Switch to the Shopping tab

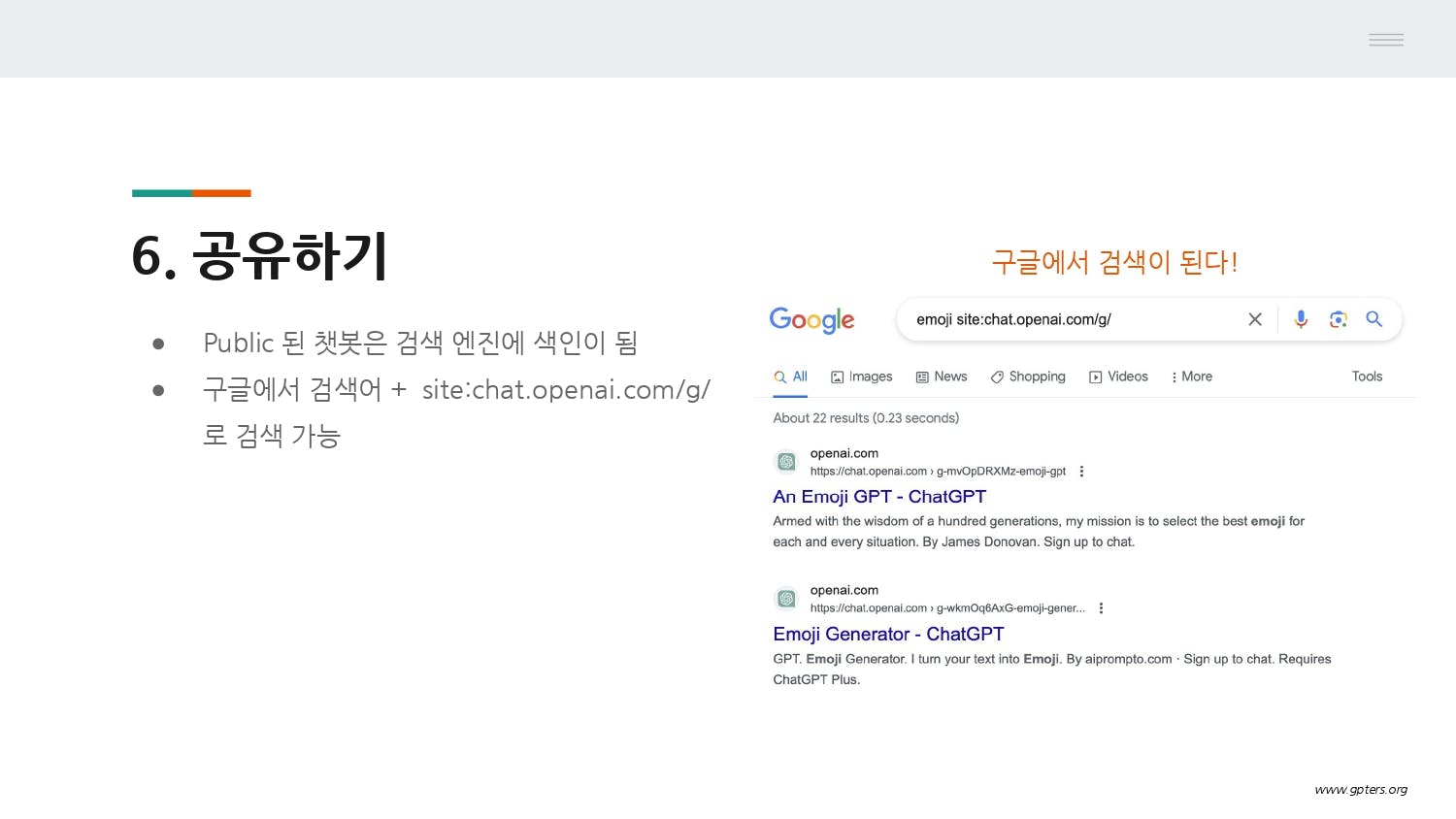[1028, 377]
